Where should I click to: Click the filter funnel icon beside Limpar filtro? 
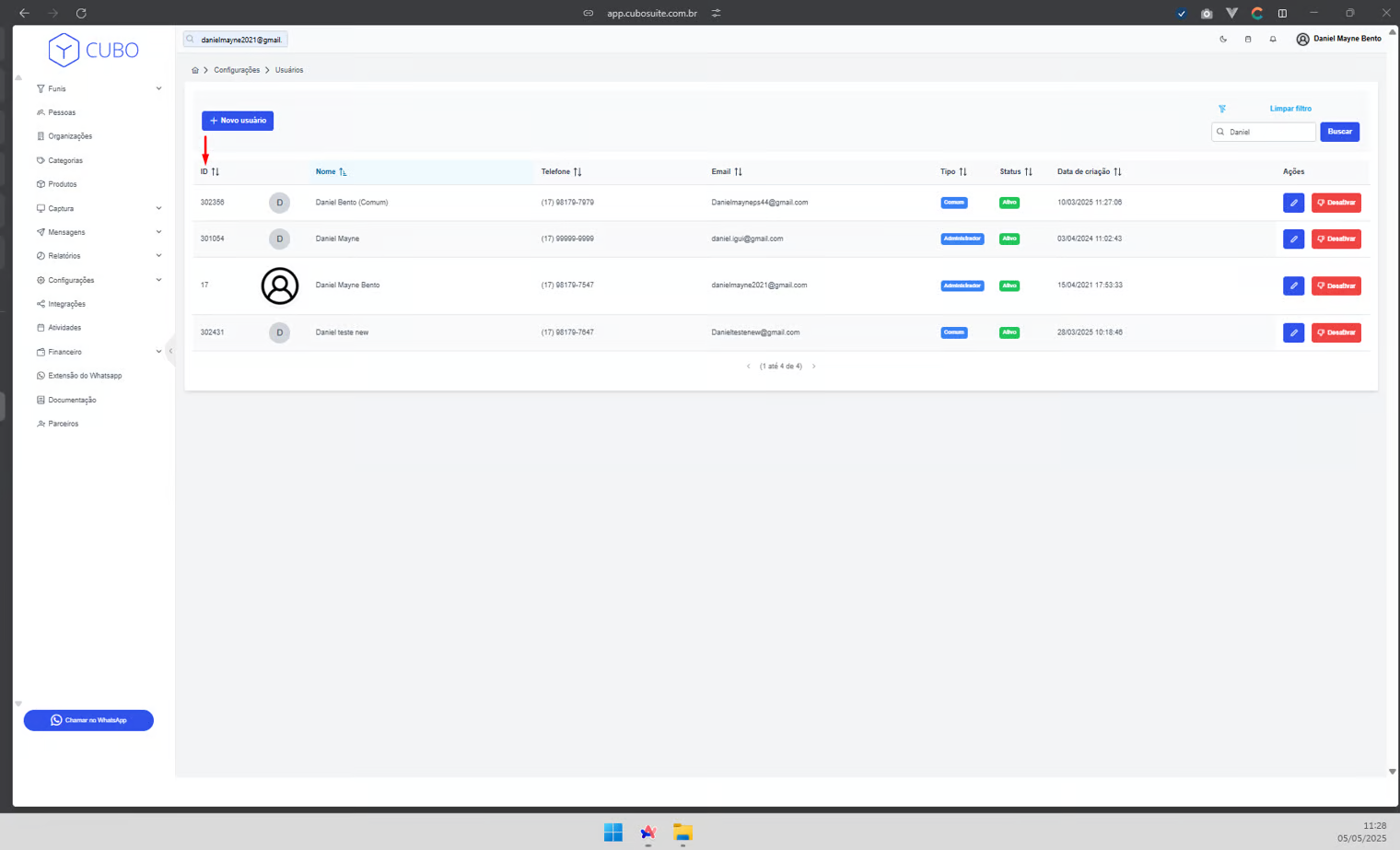1222,109
